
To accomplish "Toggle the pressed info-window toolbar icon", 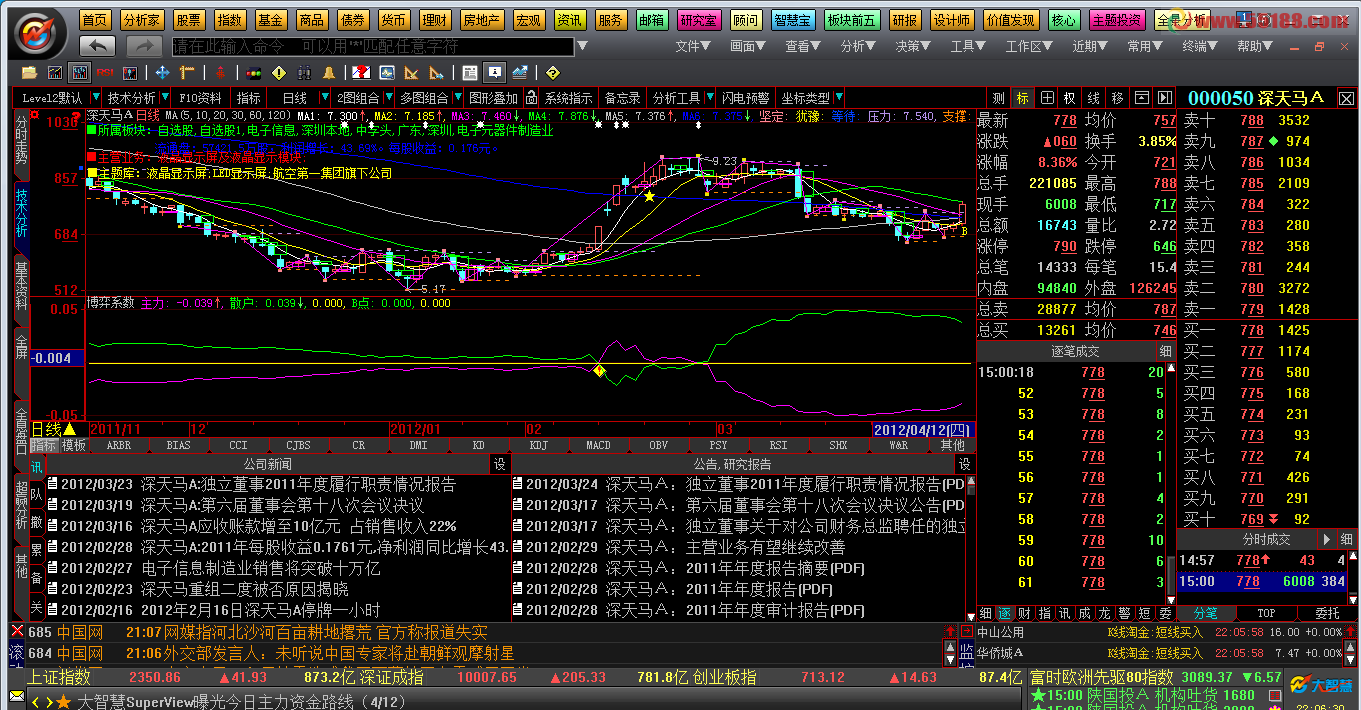I will pyautogui.click(x=494, y=73).
